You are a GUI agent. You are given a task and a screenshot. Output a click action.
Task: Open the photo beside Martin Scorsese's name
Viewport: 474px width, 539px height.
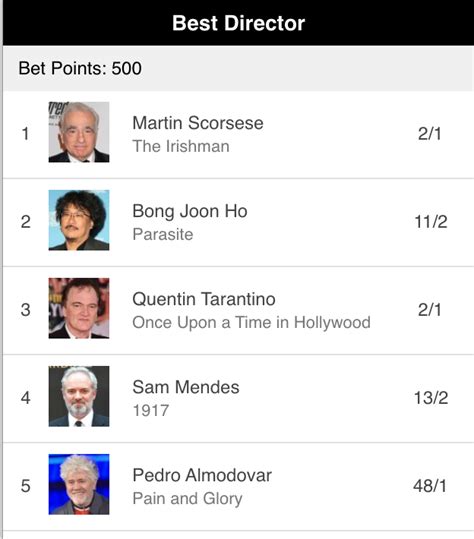[x=79, y=132]
